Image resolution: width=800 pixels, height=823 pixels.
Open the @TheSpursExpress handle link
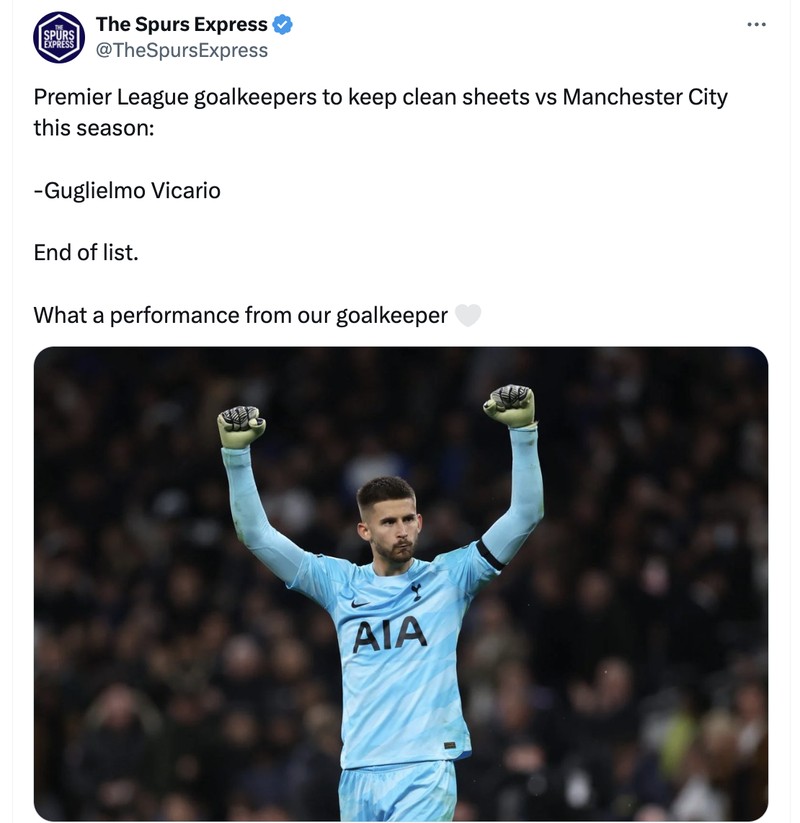coord(170,48)
